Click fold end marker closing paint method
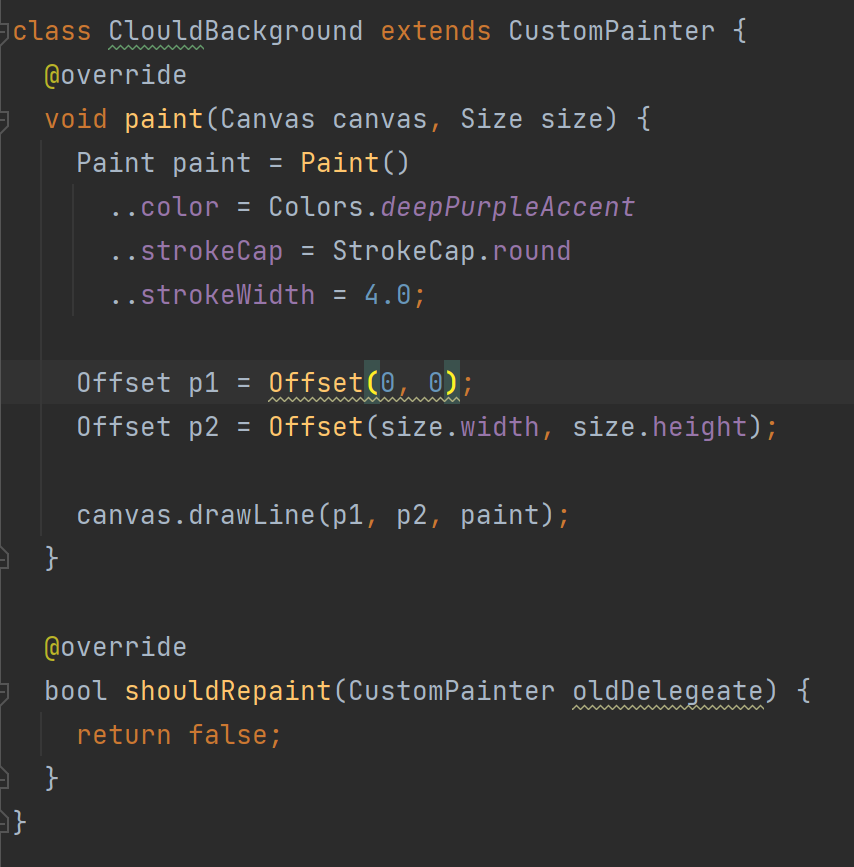Screen dimensions: 854x867 [3, 558]
